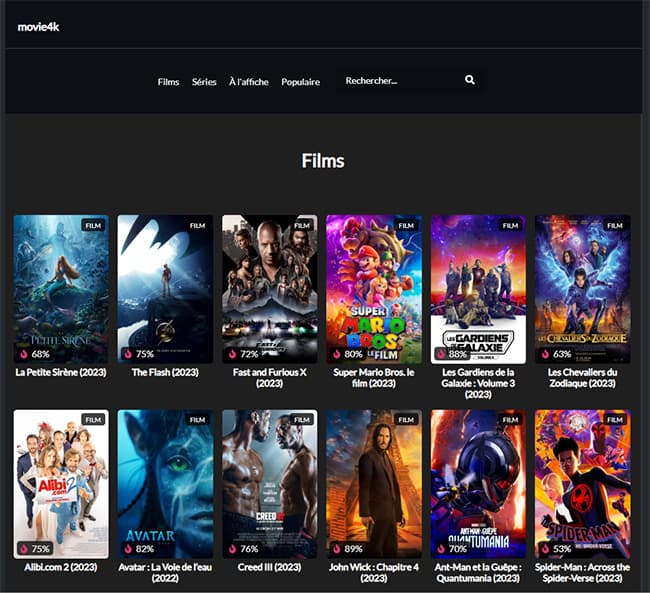Open La Petite Sirène (2023) title link
This screenshot has width=650, height=593.
(x=61, y=372)
